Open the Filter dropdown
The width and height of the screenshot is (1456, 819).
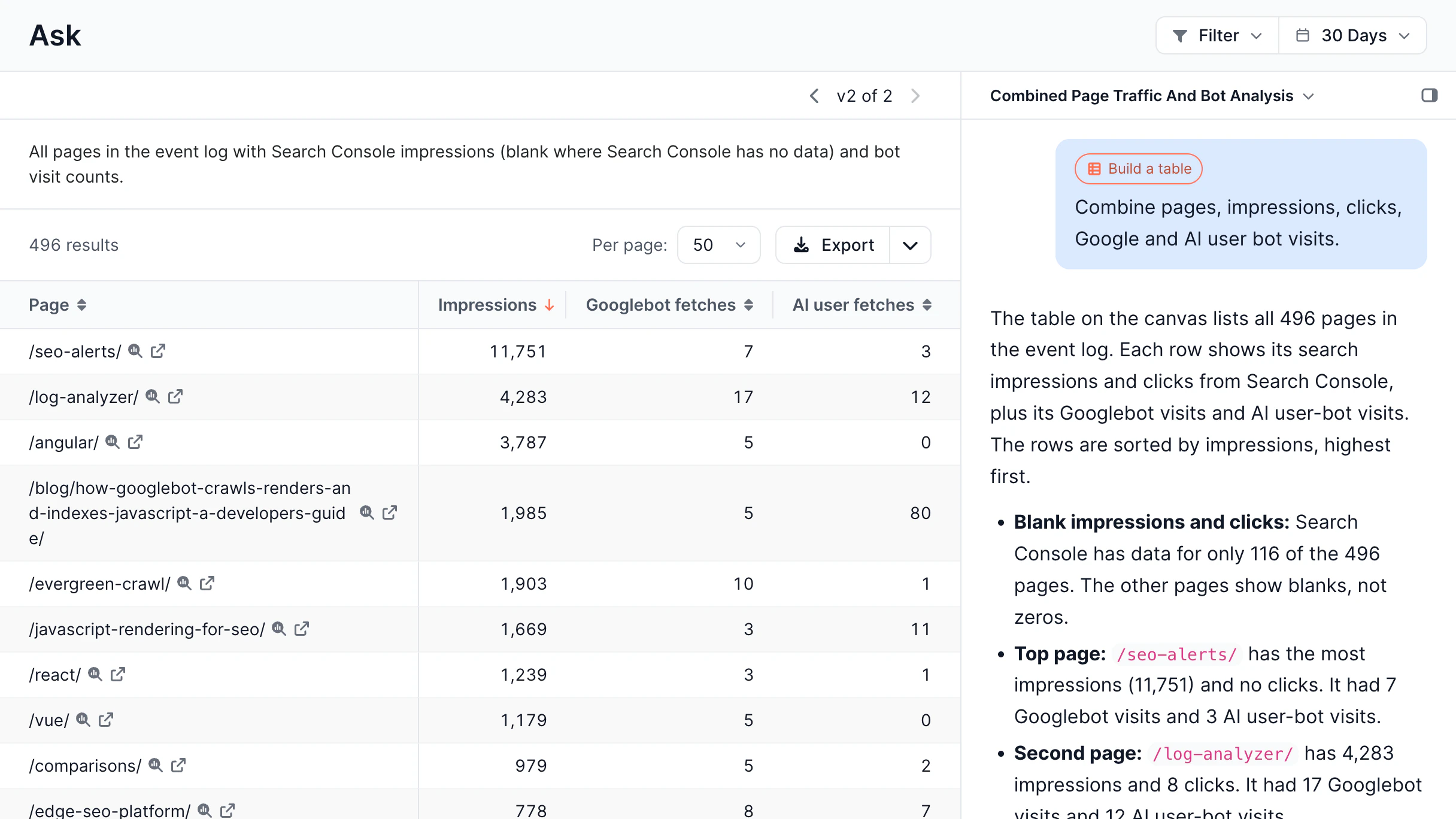click(1218, 35)
